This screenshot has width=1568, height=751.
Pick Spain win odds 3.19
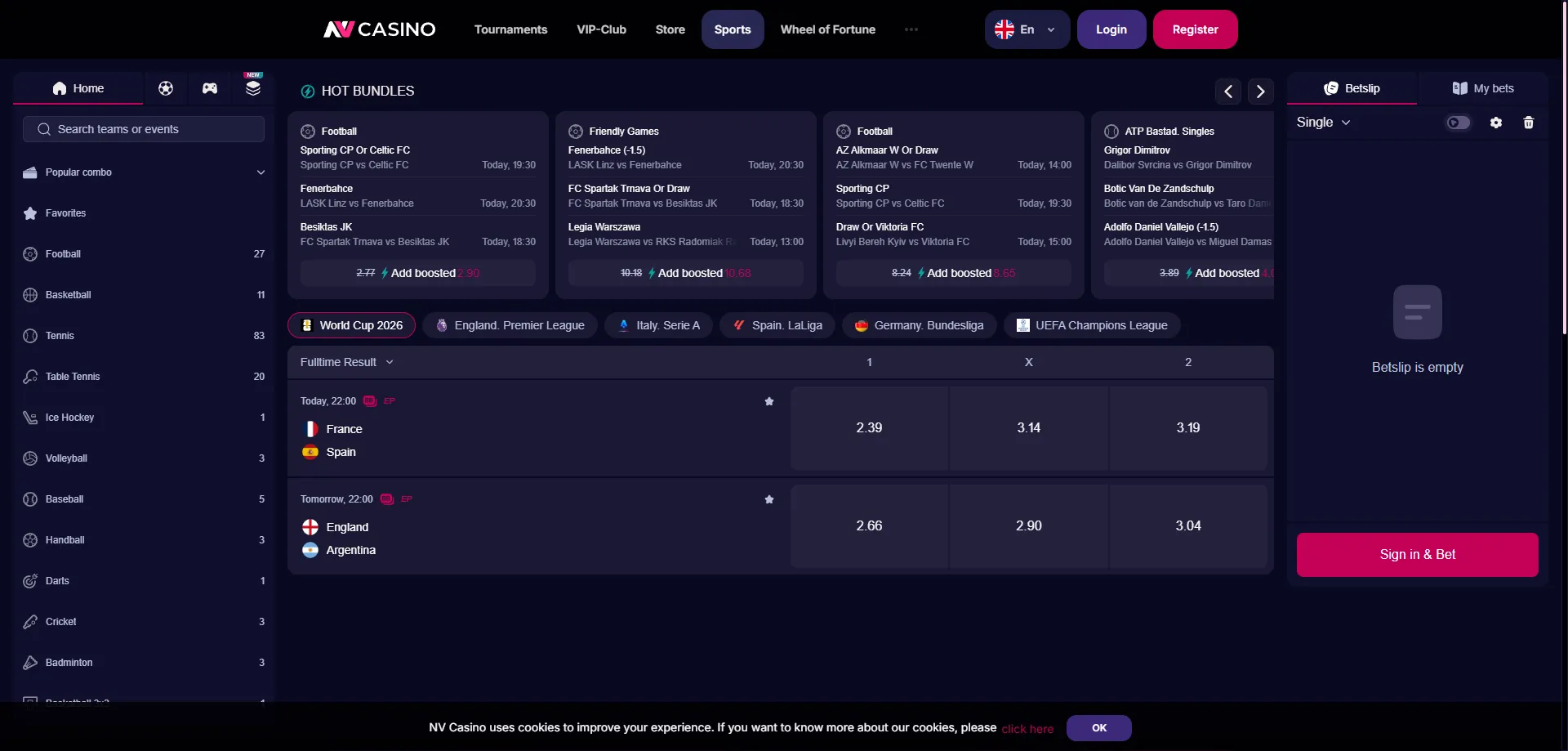coord(1188,428)
